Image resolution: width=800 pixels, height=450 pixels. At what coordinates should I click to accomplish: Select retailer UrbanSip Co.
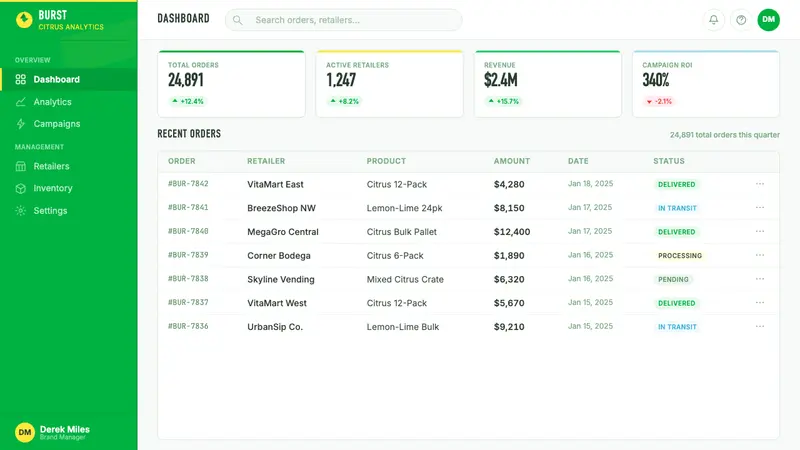(275, 327)
